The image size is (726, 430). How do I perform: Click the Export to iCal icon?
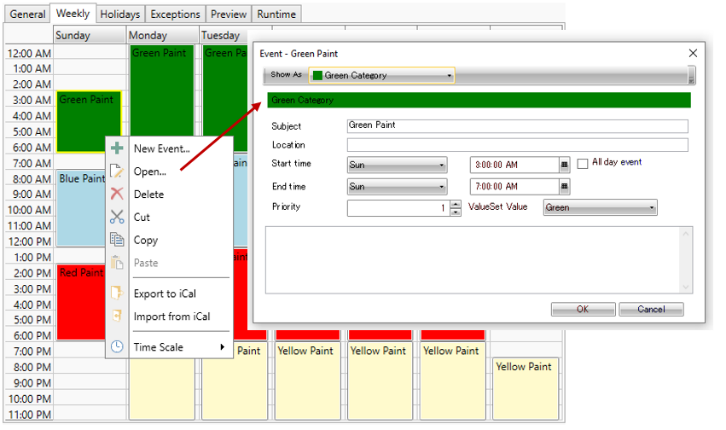pyautogui.click(x=117, y=293)
